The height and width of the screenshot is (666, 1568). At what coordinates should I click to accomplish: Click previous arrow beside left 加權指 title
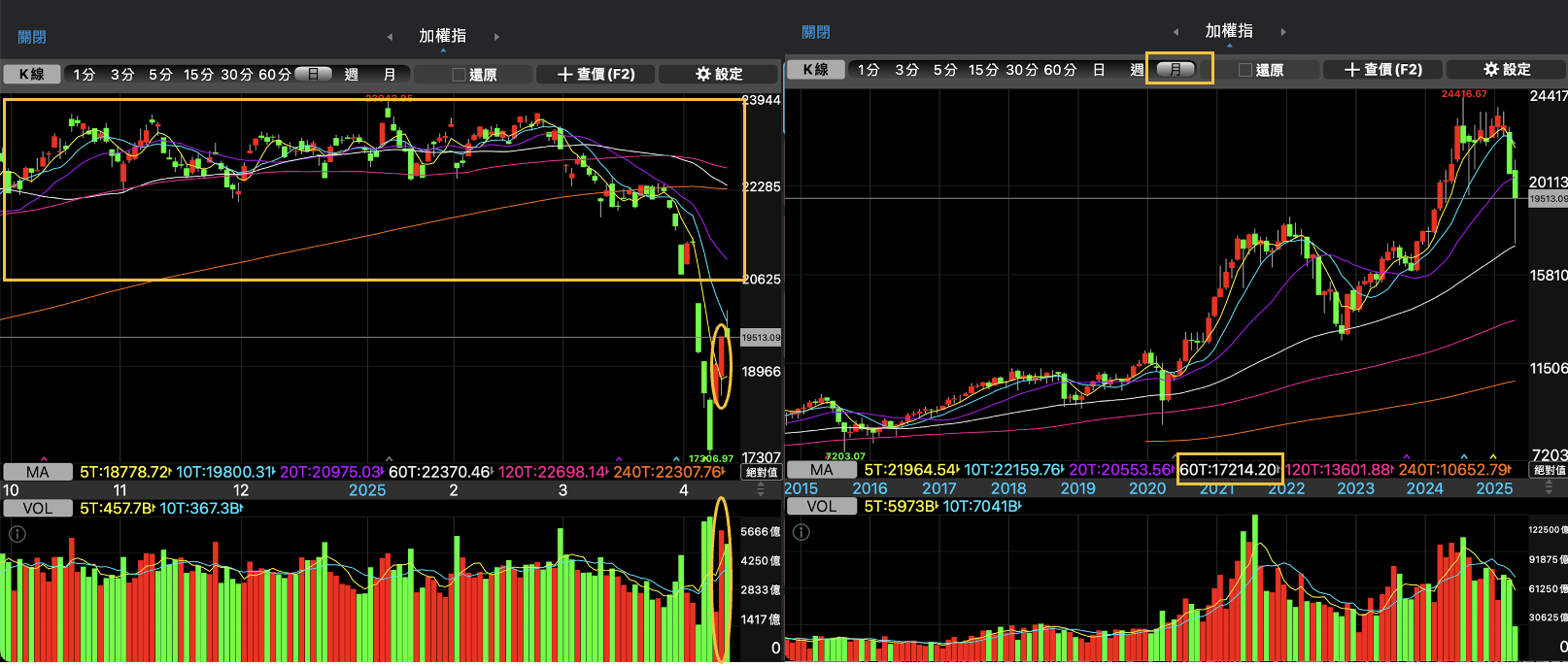pos(390,37)
